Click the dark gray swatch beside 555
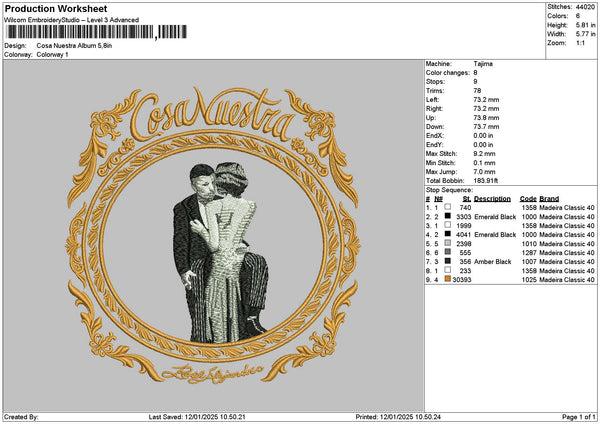Image resolution: width=600 pixels, height=424 pixels. (447, 252)
